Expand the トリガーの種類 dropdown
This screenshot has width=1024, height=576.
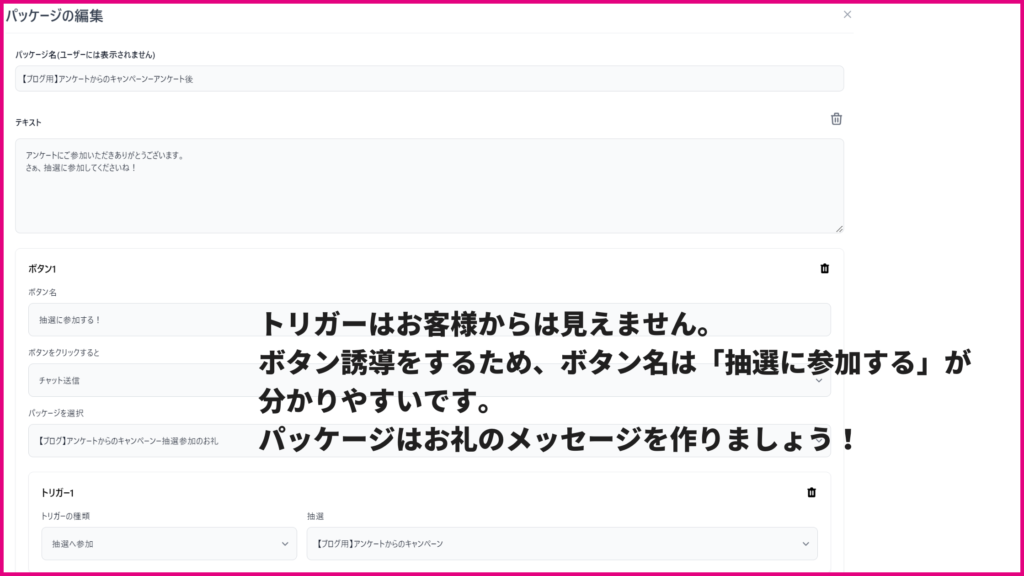[168, 544]
